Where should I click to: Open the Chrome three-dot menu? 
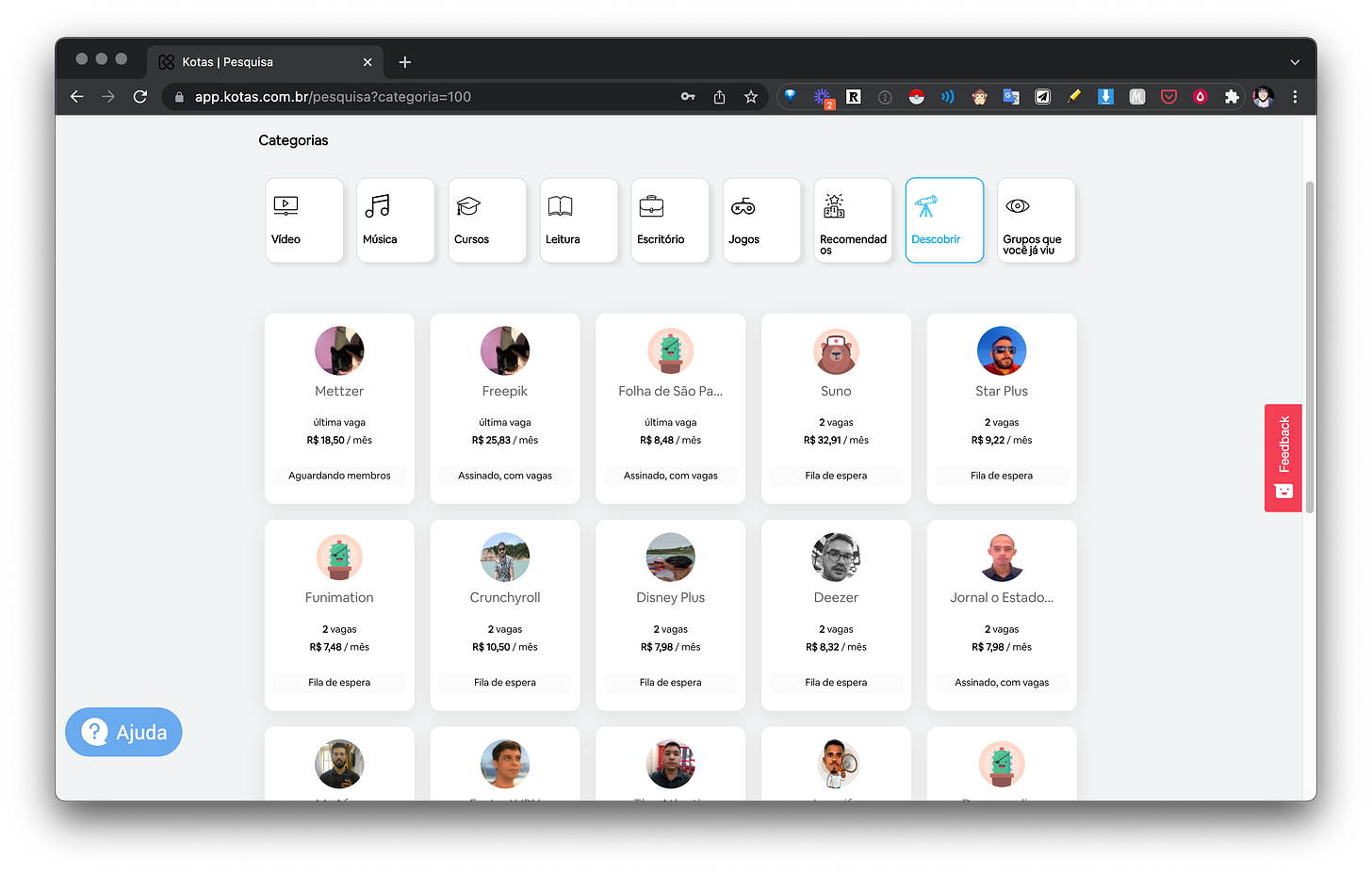tap(1295, 96)
